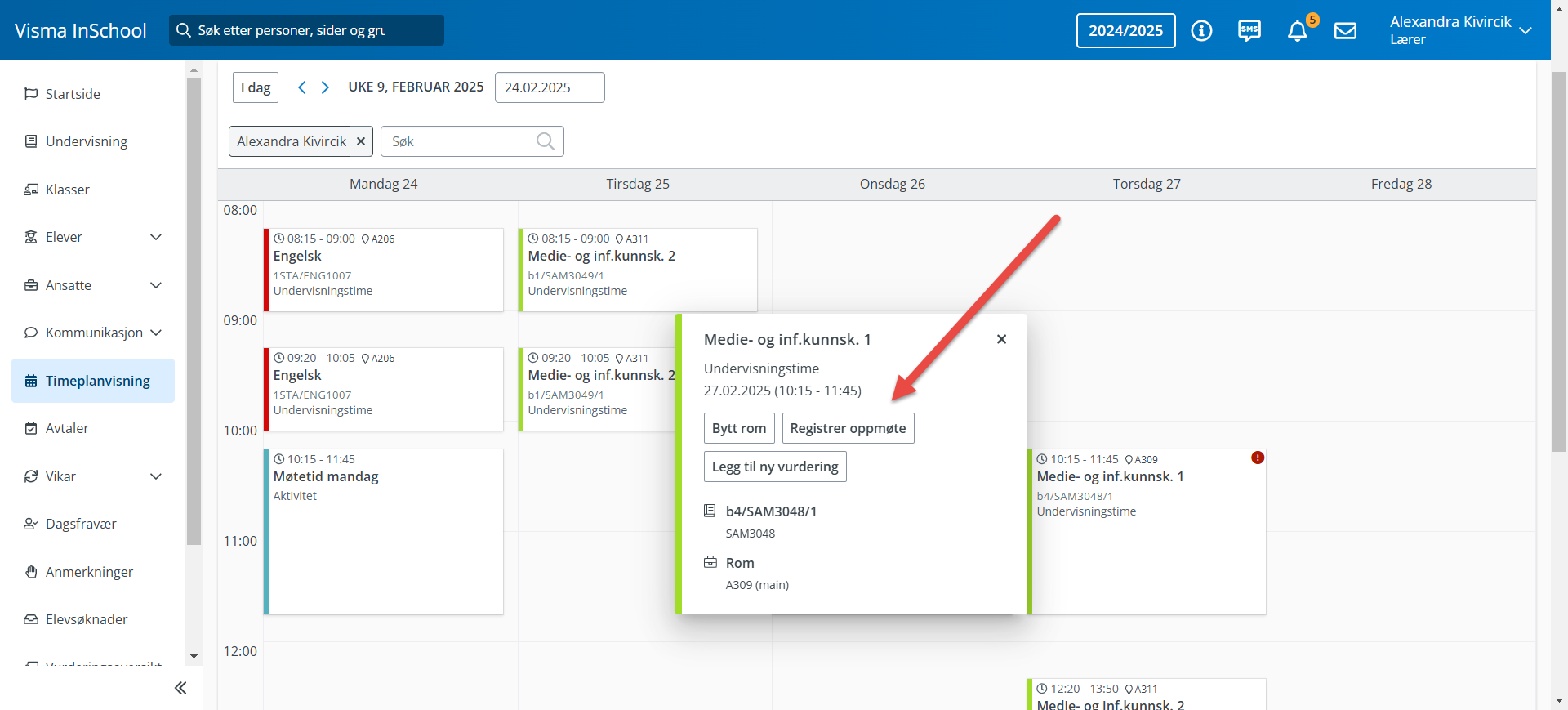Image resolution: width=1568 pixels, height=710 pixels.
Task: Go to previous week arrow
Action: [x=302, y=87]
